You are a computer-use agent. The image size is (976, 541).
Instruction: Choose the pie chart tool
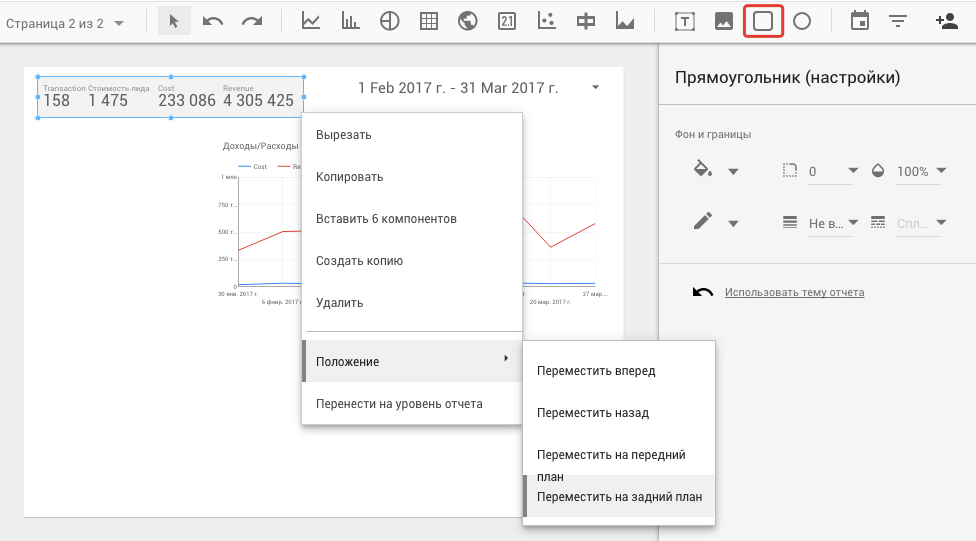coord(390,21)
